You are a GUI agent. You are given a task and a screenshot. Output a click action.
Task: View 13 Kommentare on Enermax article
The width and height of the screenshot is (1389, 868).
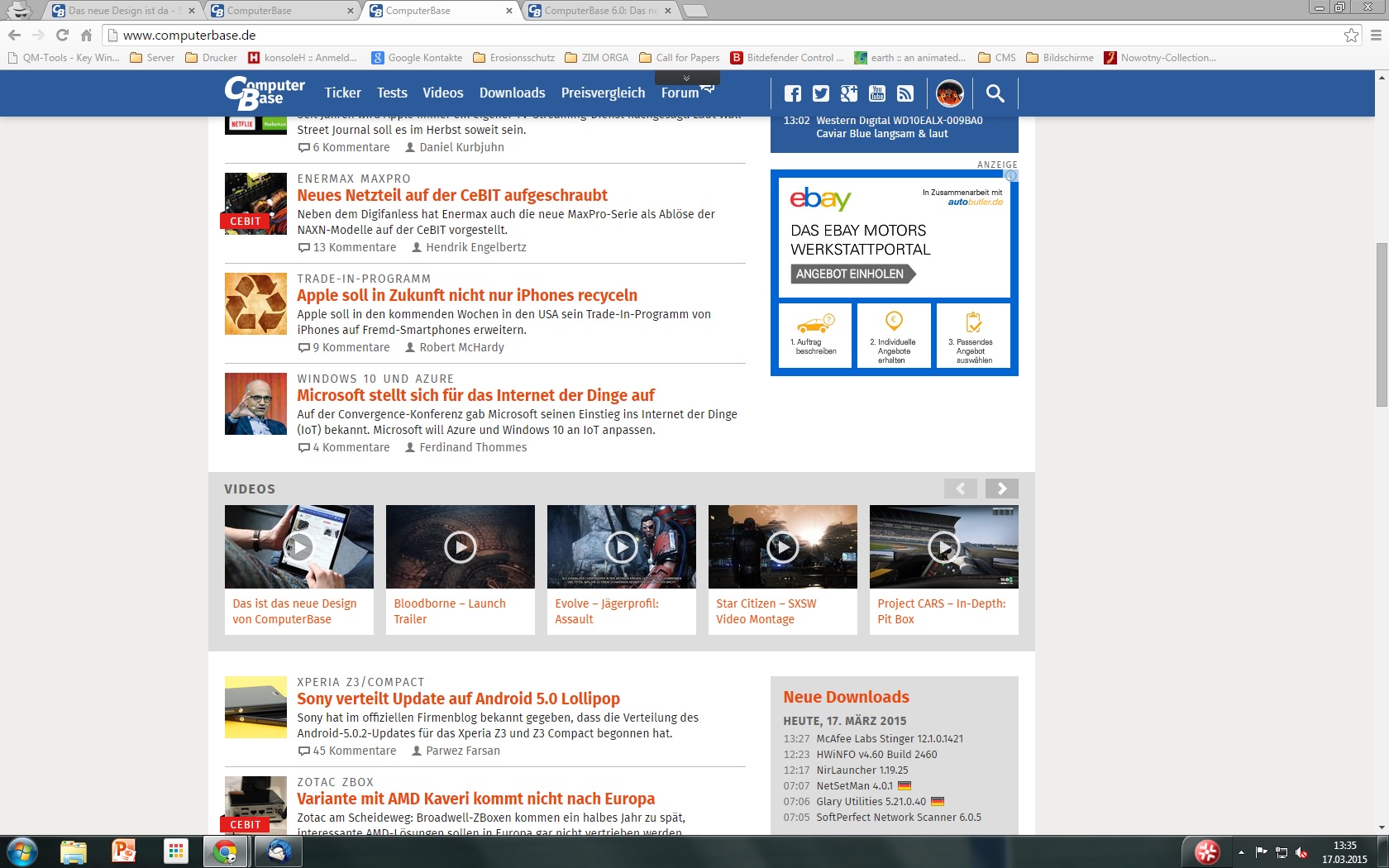pyautogui.click(x=347, y=247)
